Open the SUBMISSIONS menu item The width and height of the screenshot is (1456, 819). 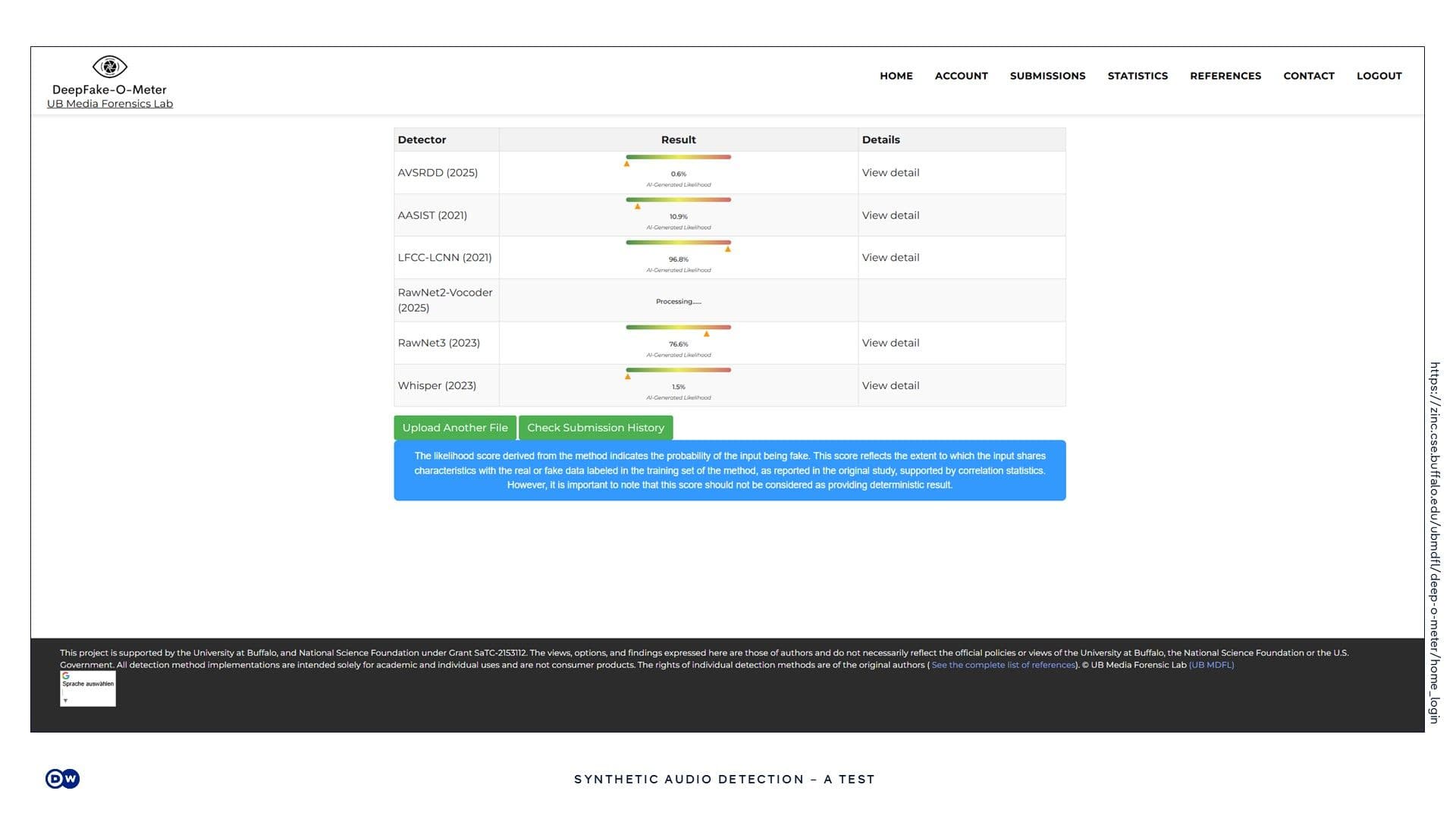pyautogui.click(x=1047, y=76)
